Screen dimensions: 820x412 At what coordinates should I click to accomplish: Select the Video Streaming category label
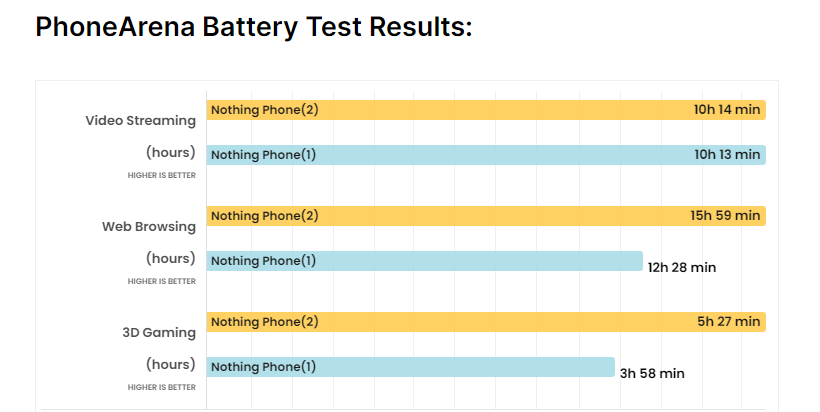pos(141,121)
